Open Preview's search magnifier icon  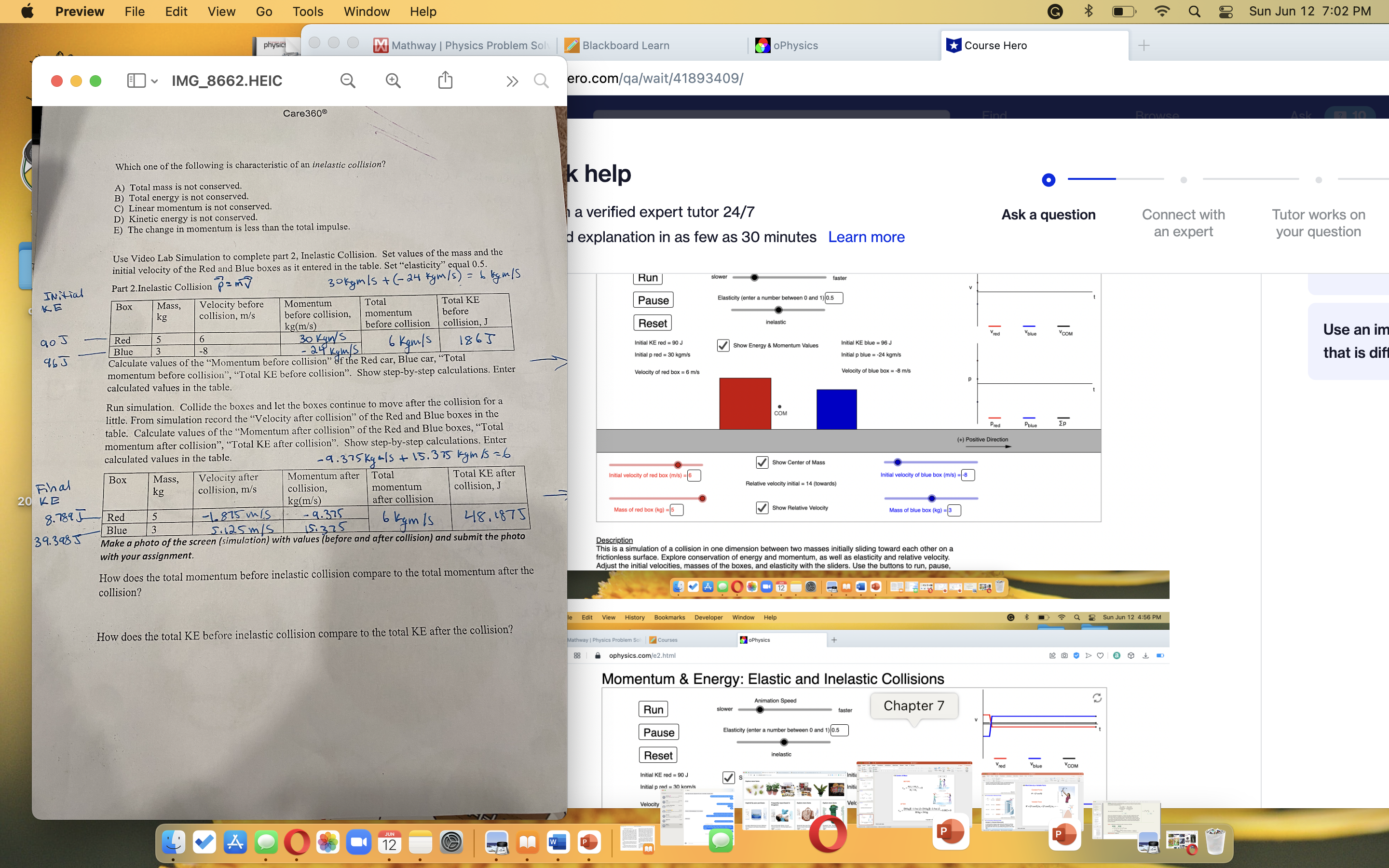tap(540, 81)
